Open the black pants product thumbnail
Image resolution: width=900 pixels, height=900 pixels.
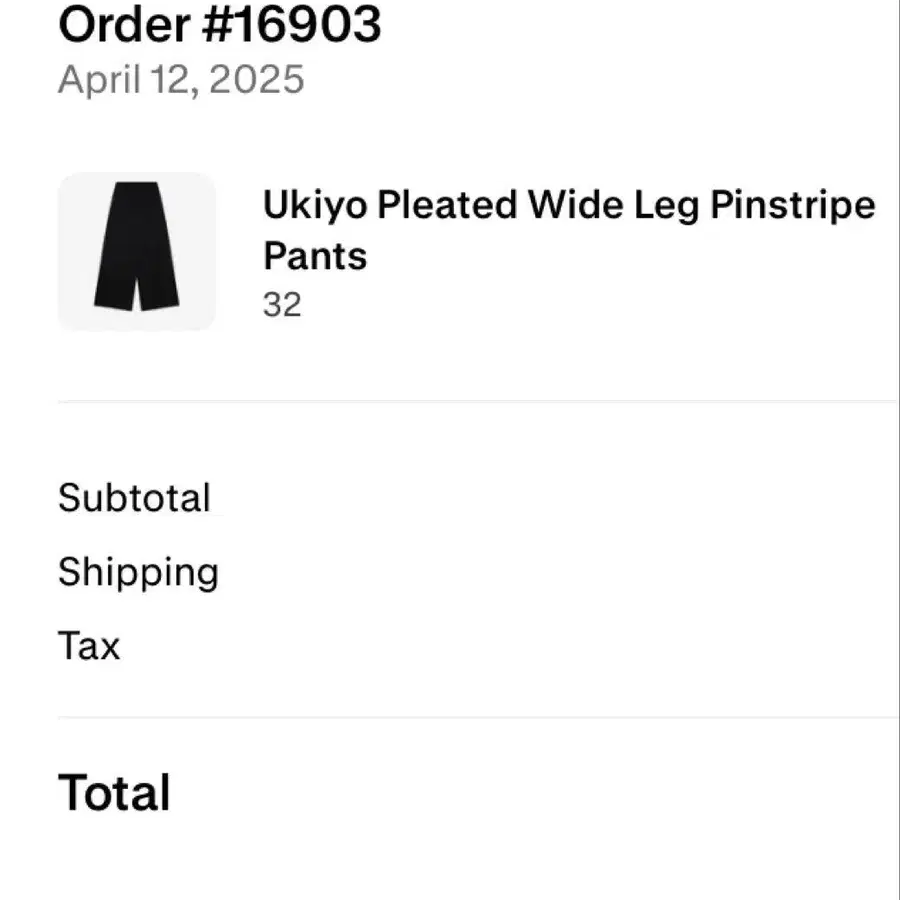coord(137,250)
